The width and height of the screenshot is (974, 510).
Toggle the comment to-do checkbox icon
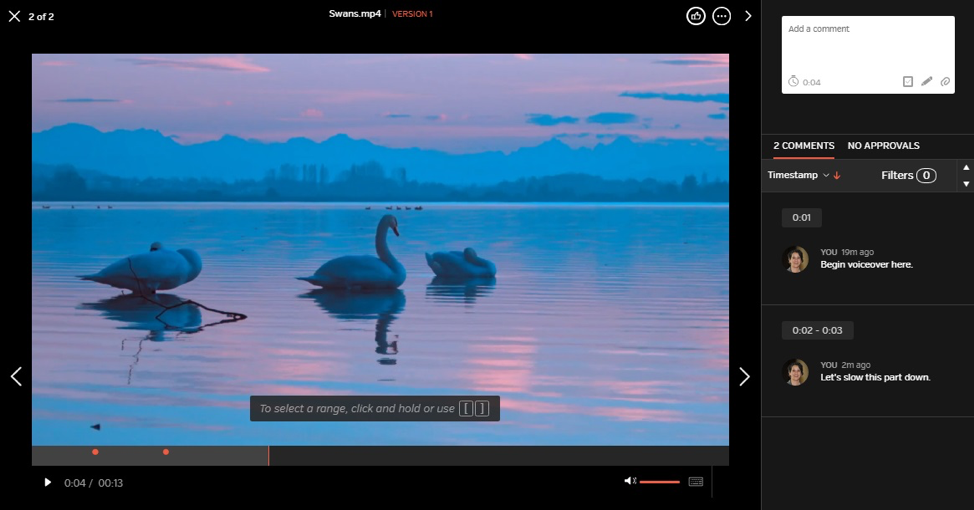(908, 81)
